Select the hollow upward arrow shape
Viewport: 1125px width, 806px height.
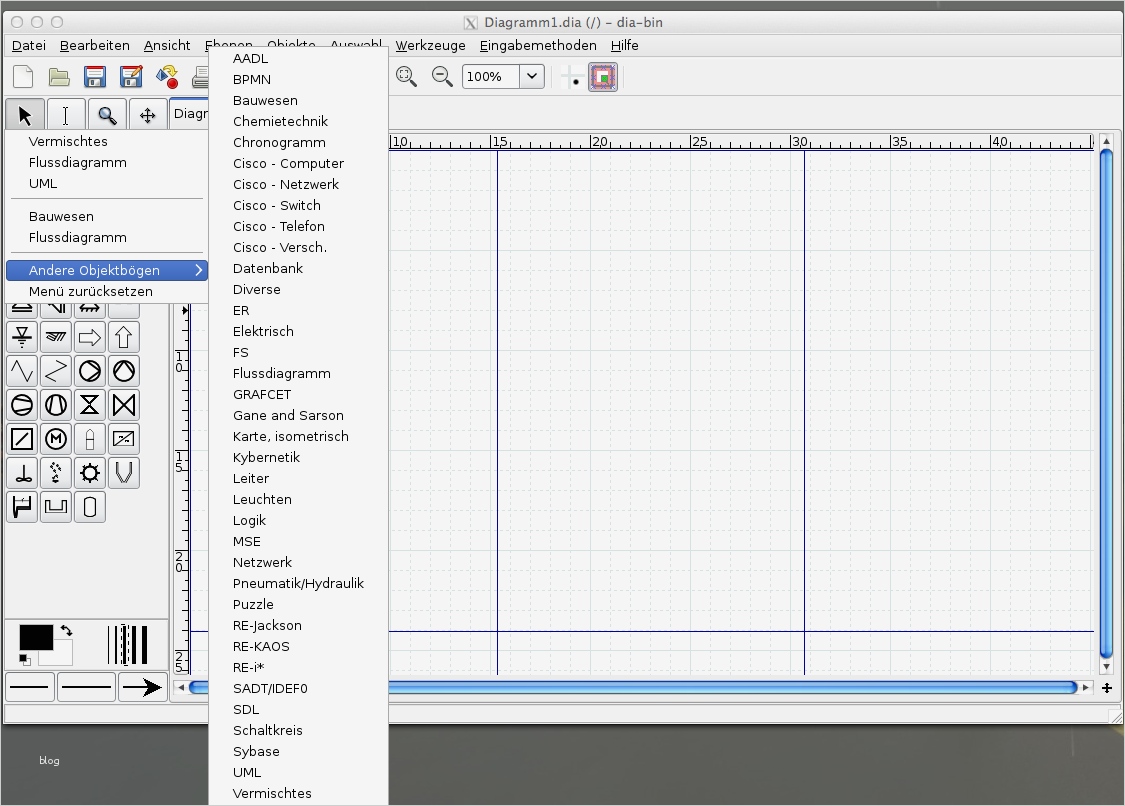click(123, 336)
